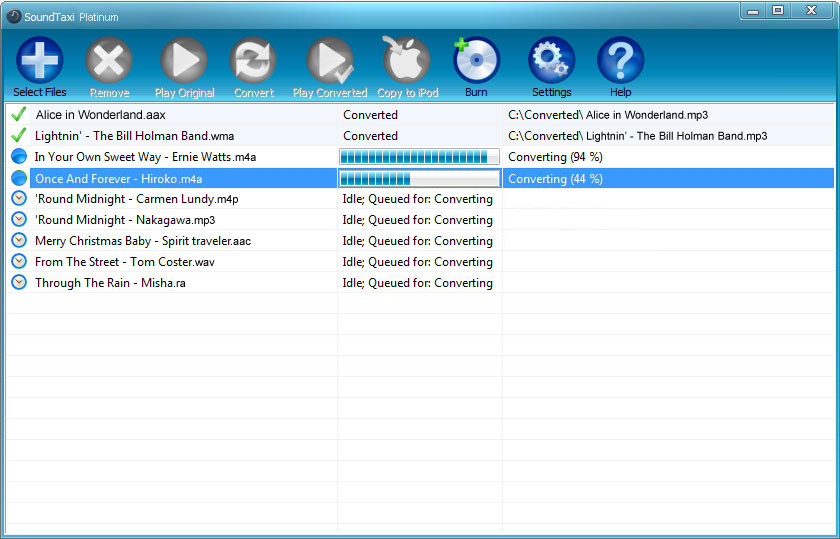Open the Settings gears icon
The width and height of the screenshot is (840, 539).
(551, 59)
